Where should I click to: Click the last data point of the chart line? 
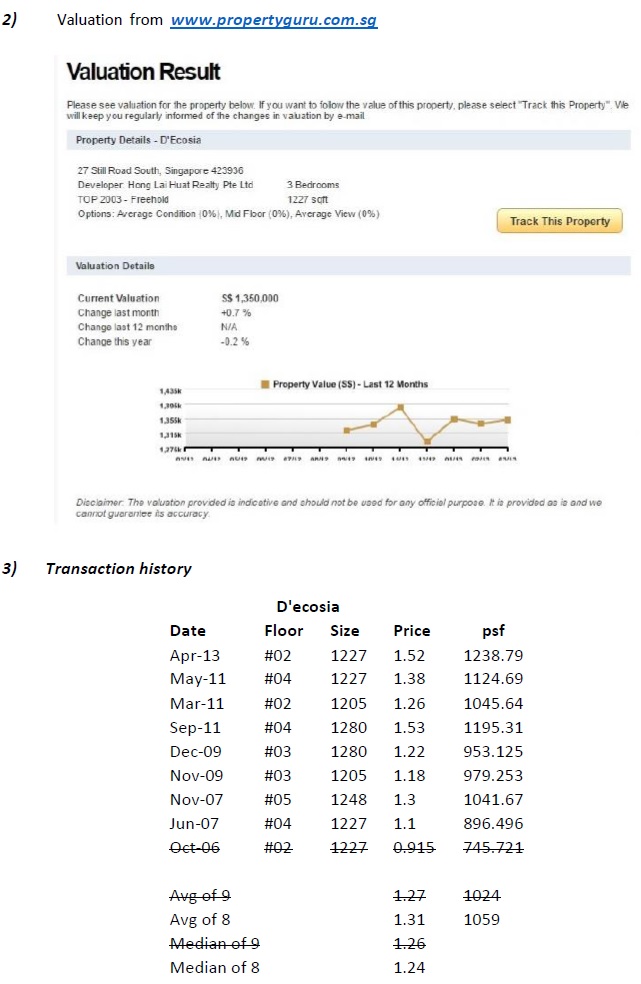(508, 419)
